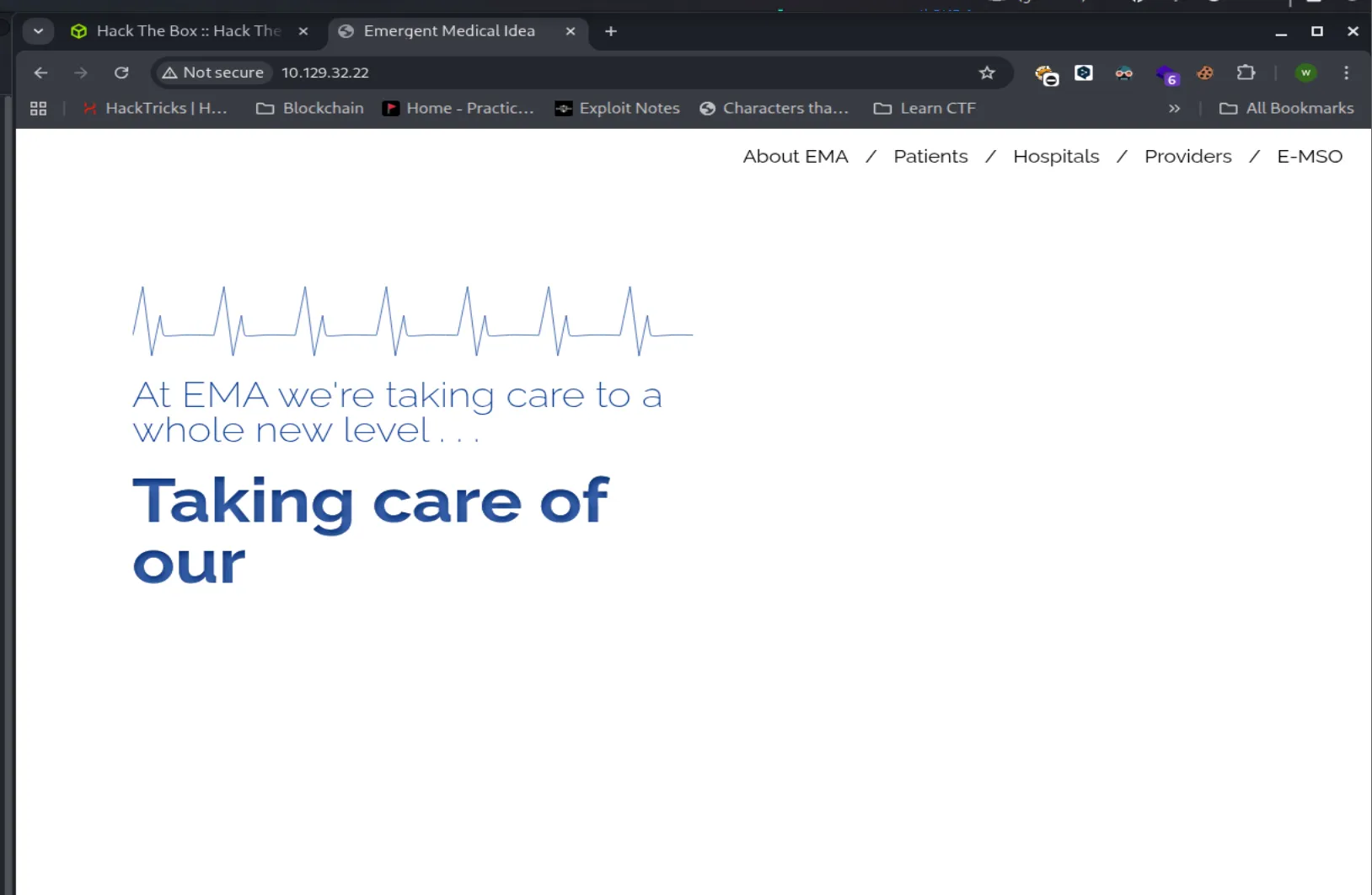Click the address bar showing 10.129.32.22
This screenshot has width=1372, height=895.
coord(590,73)
